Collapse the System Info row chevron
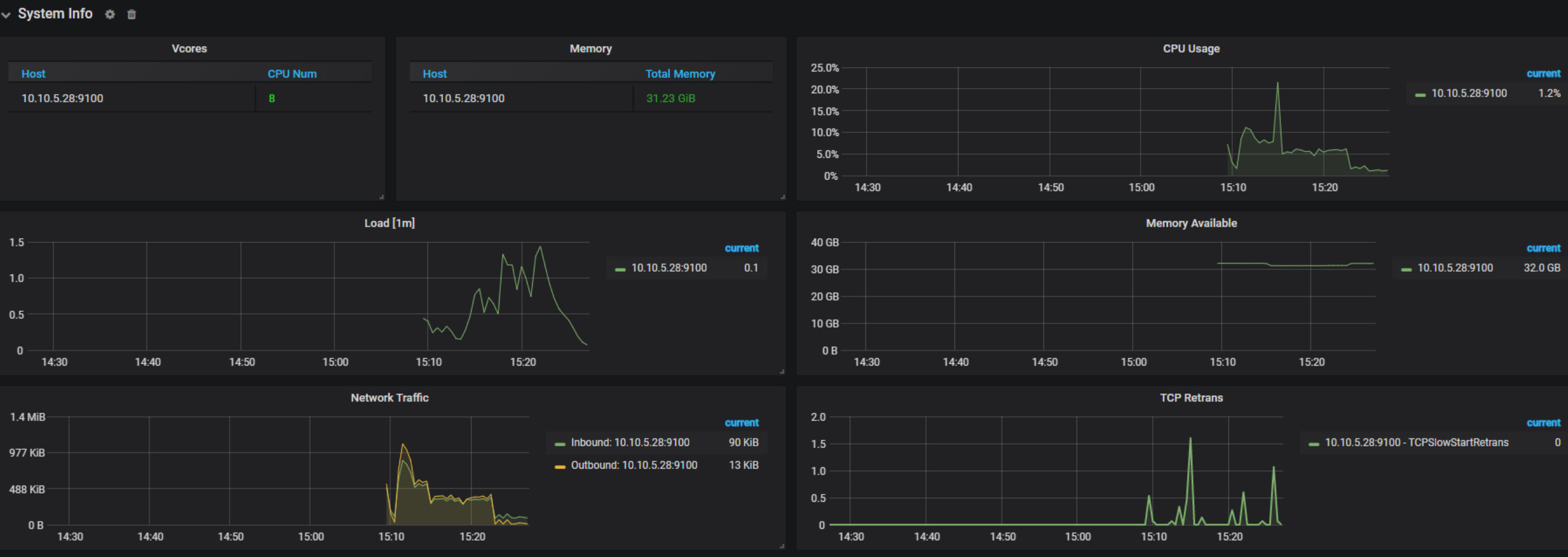This screenshot has width=1568, height=557. pos(6,15)
